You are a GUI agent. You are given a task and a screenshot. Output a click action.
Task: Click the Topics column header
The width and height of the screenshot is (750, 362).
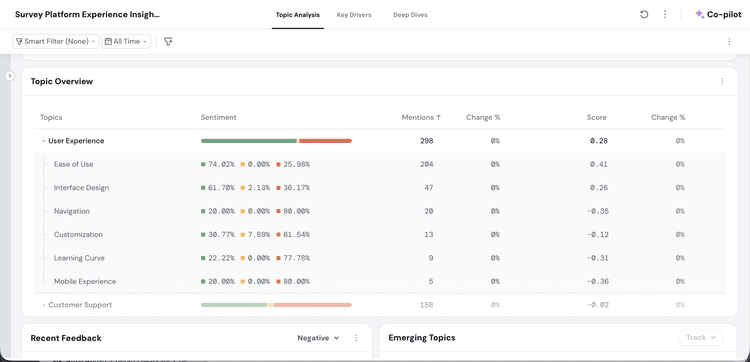tap(51, 117)
